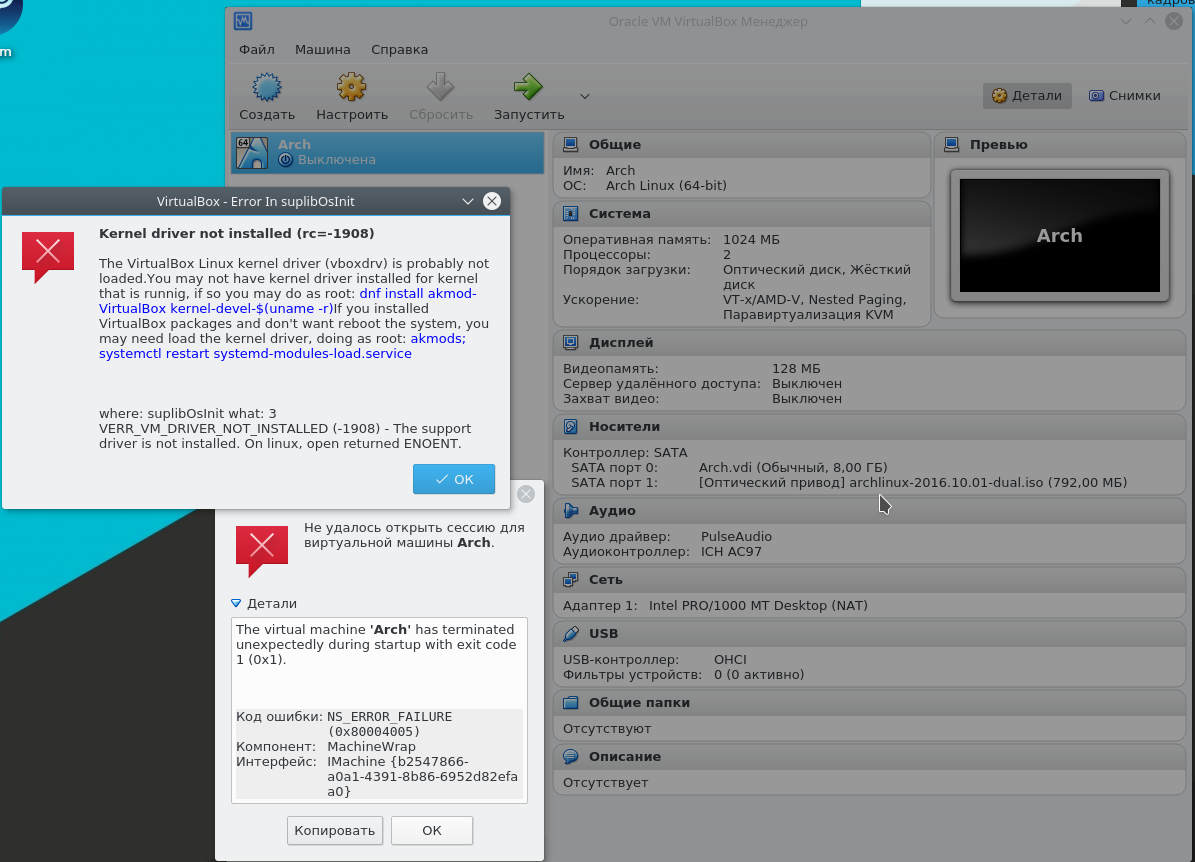
Task: Click the Описание speech bubble icon
Action: tap(570, 756)
